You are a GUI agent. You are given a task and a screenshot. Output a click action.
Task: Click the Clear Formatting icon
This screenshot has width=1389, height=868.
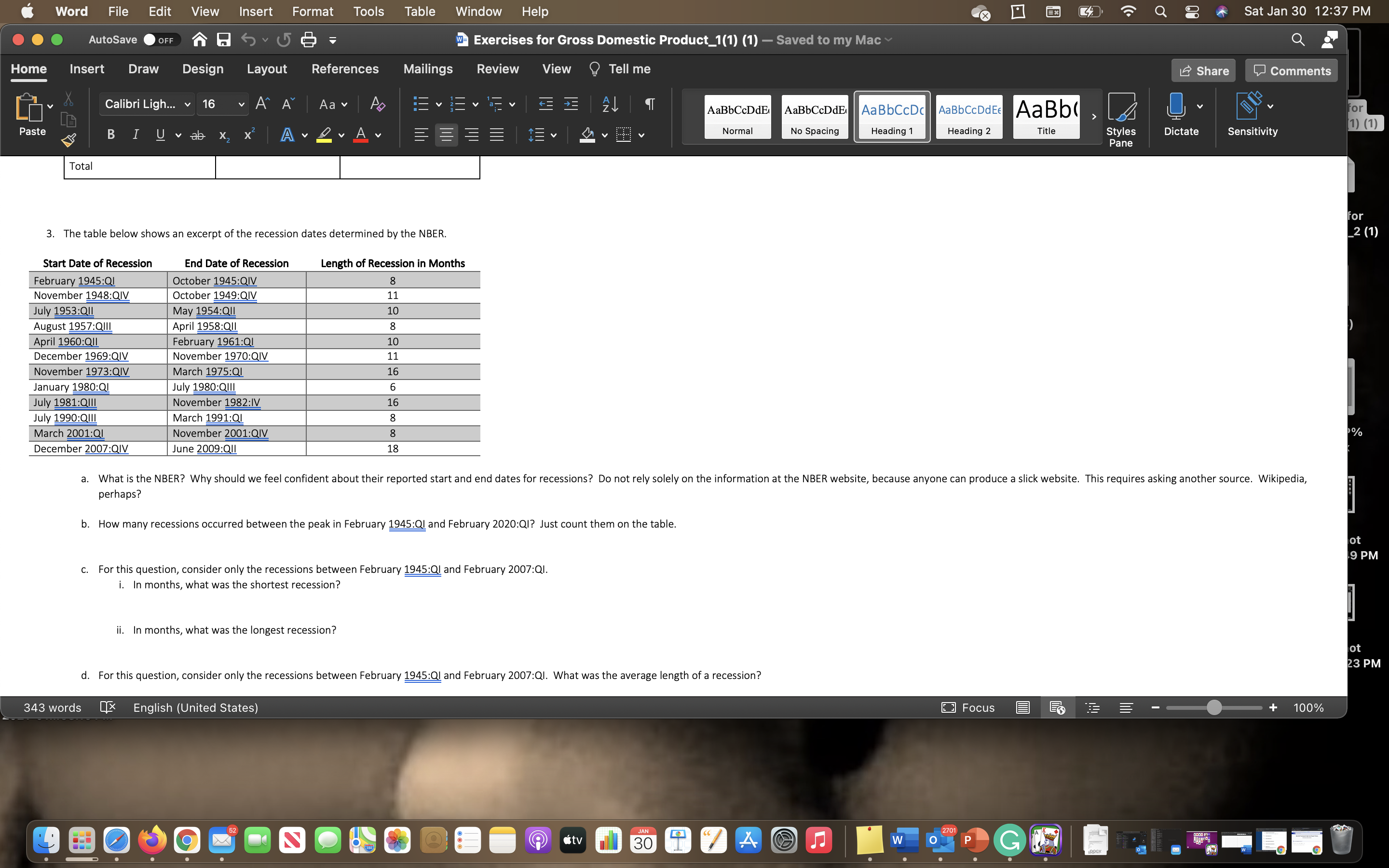tap(377, 104)
